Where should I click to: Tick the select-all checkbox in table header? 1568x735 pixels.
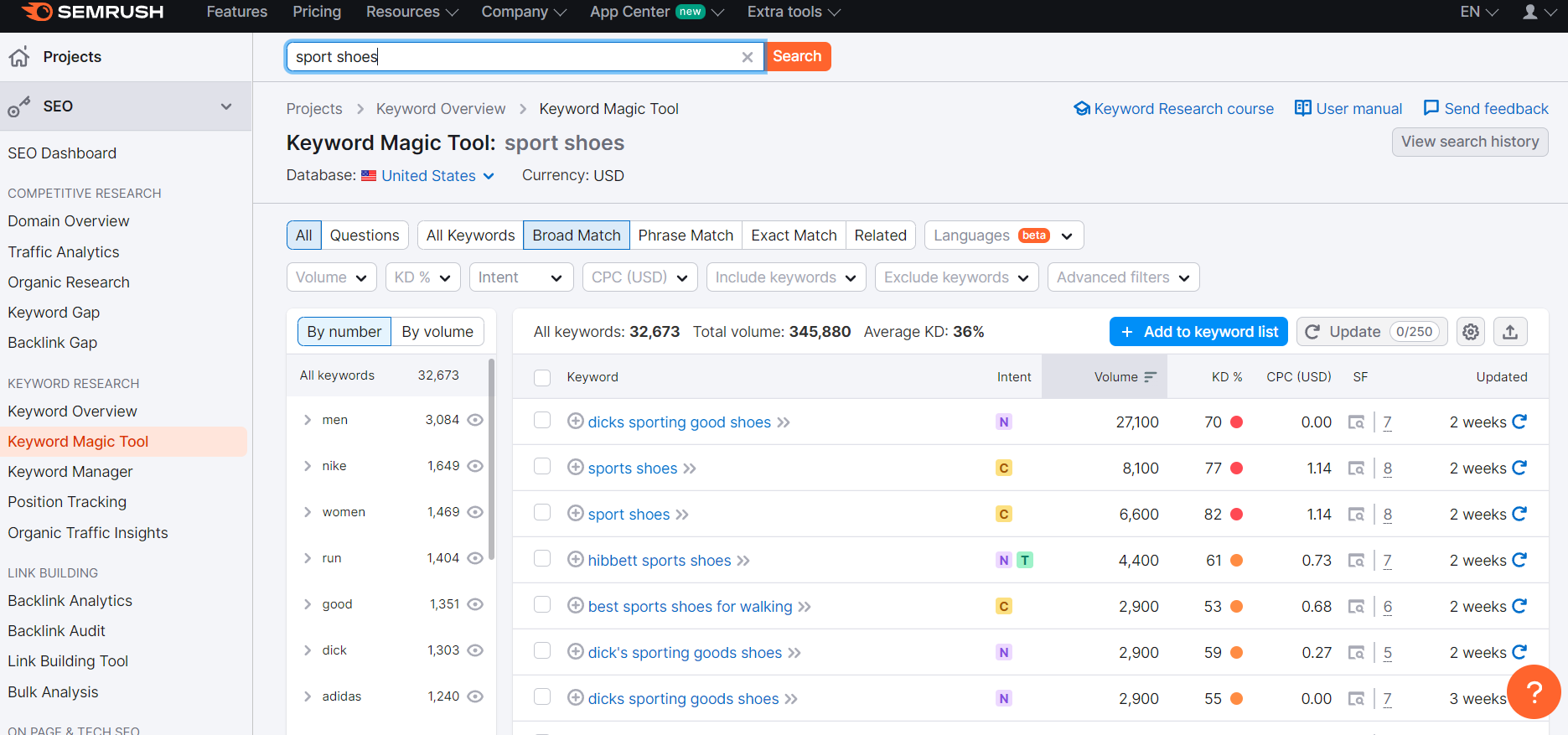coord(542,377)
